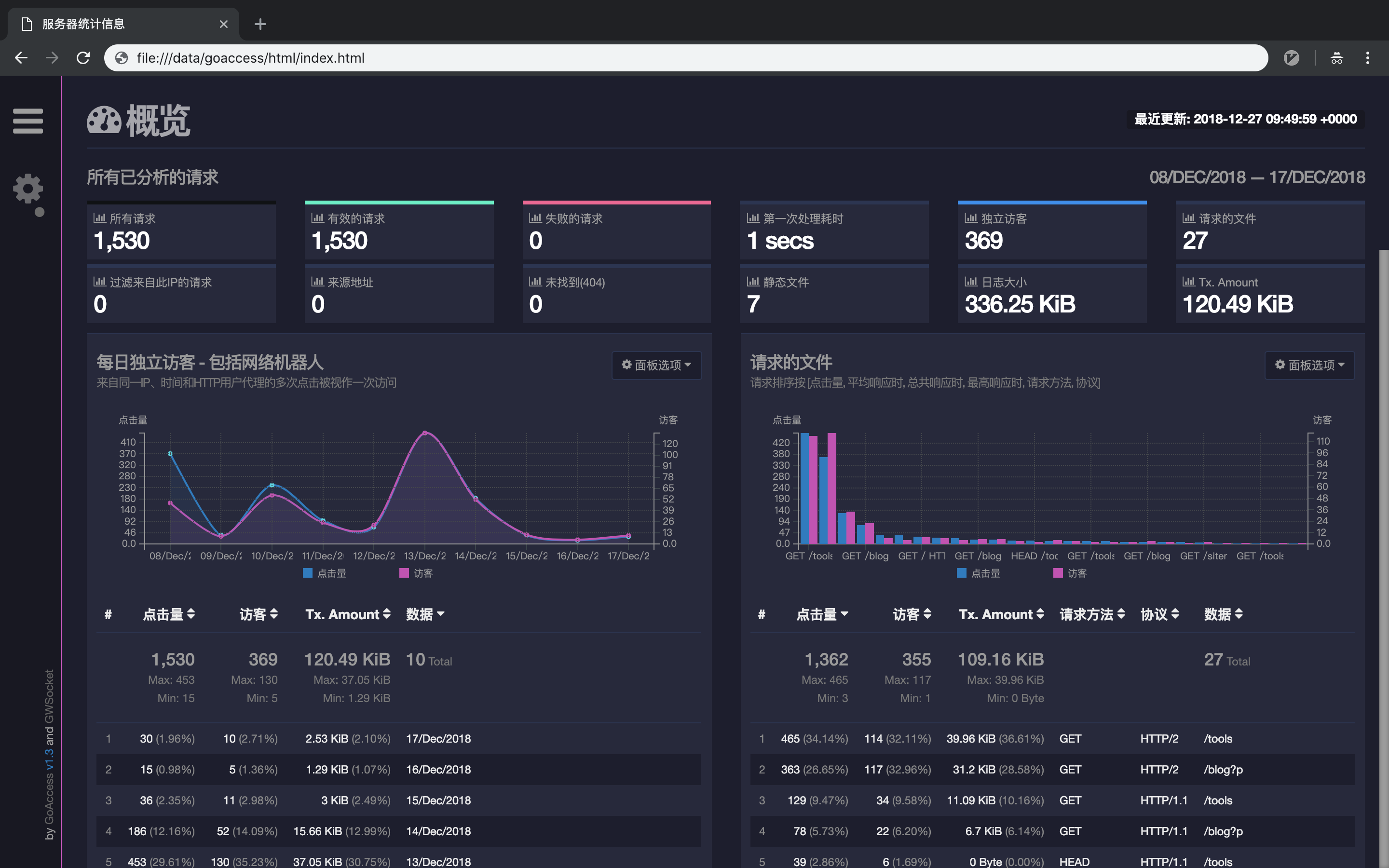Sort requested files by Tx. Amount column

point(1002,614)
